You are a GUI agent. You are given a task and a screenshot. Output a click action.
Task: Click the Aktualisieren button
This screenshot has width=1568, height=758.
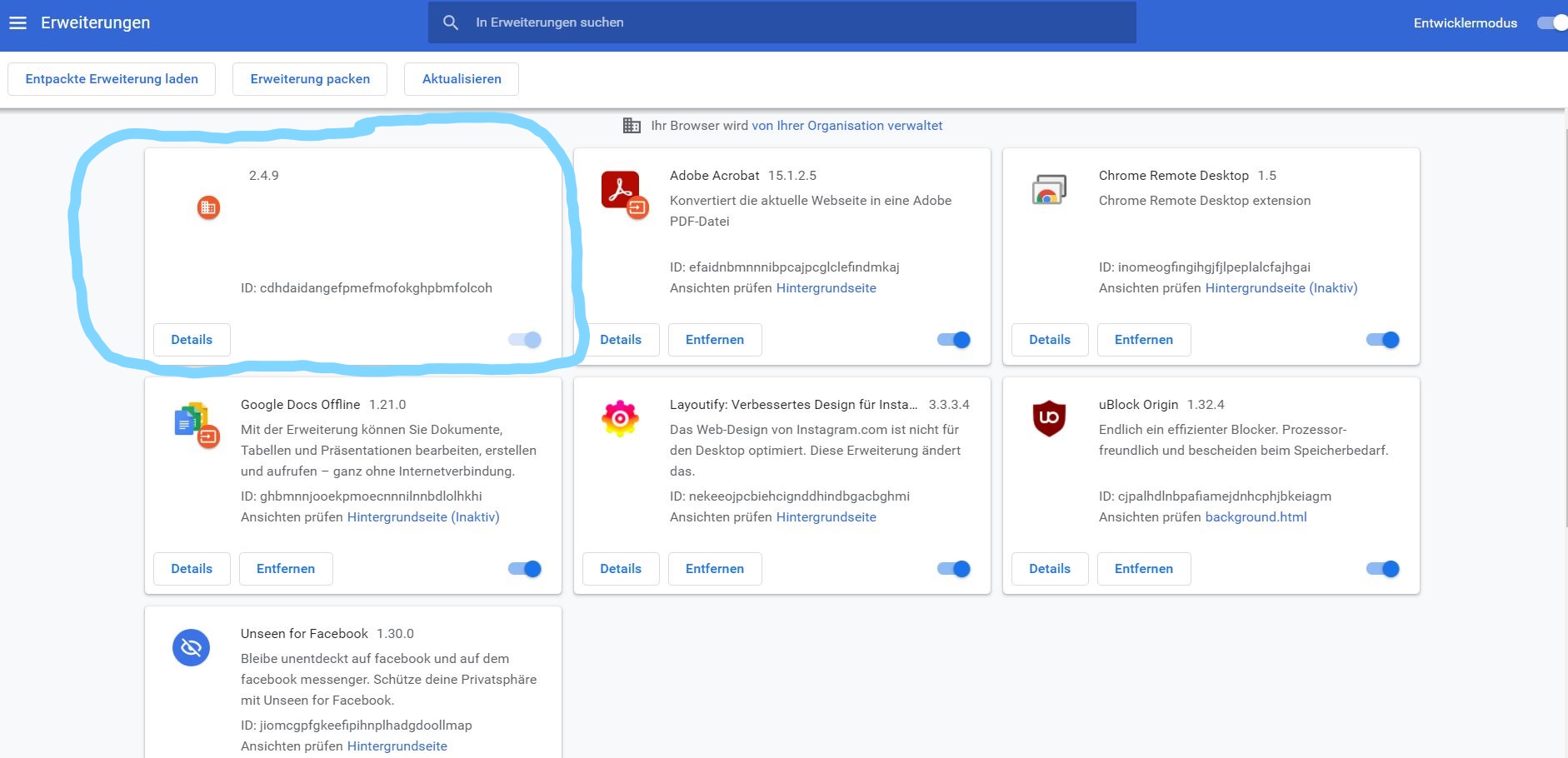(x=462, y=79)
